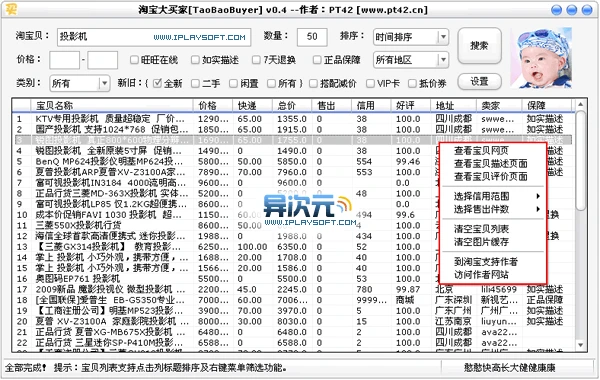Click the scrollbar down arrow

580,345
